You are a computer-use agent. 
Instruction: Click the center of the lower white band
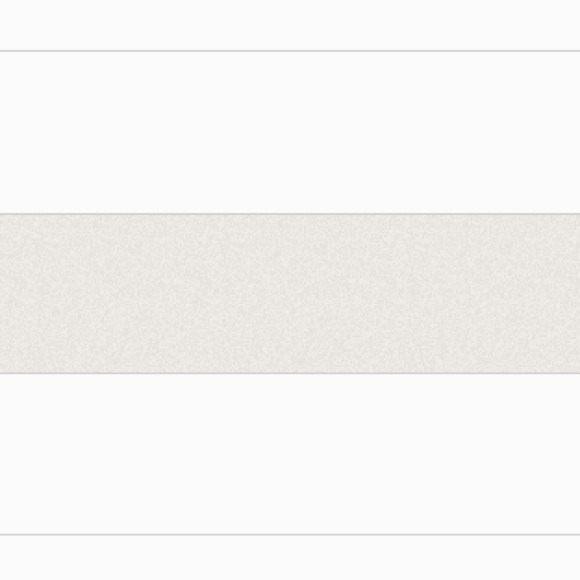click(290, 453)
